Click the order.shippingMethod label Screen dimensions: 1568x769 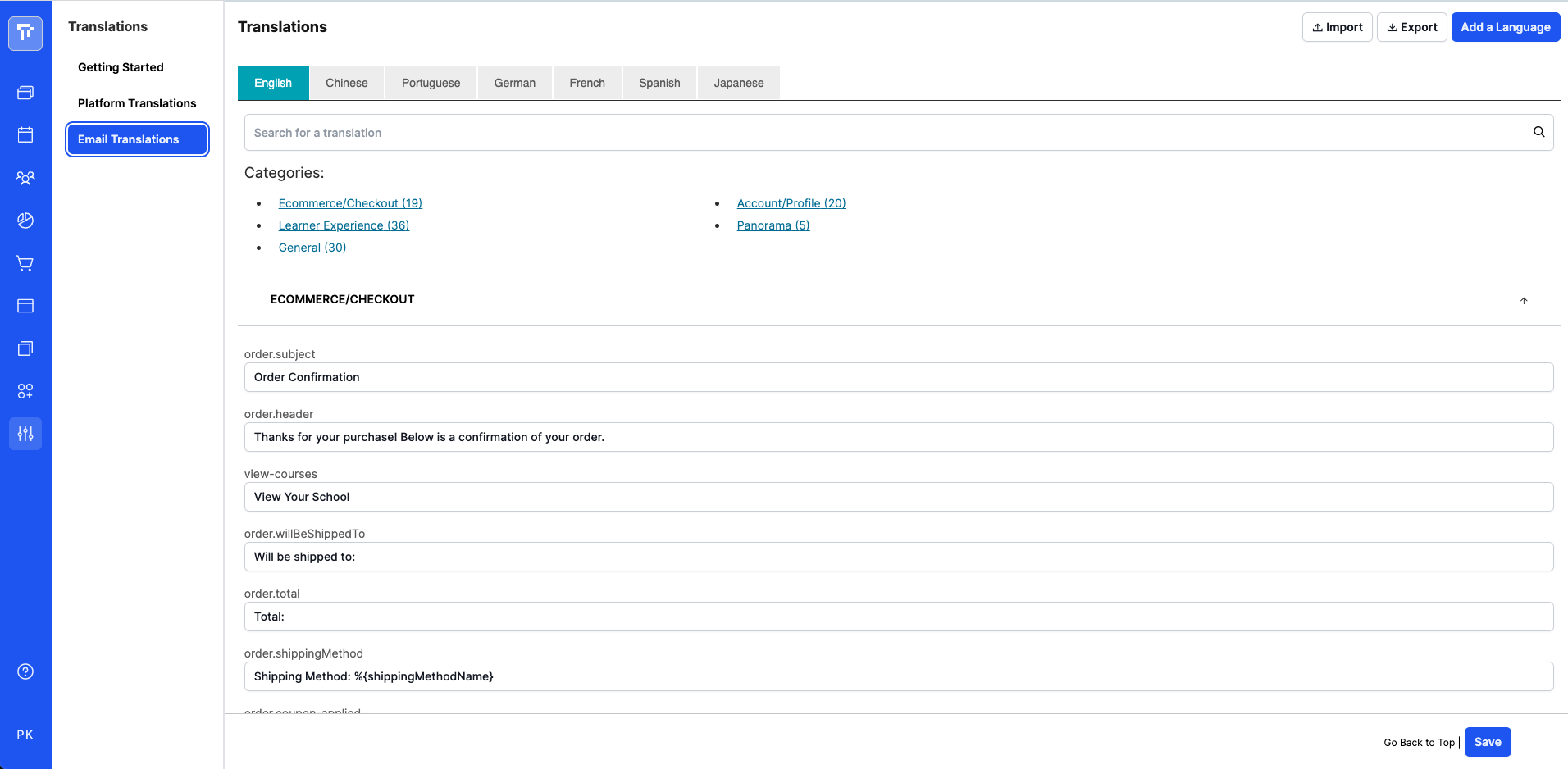[303, 653]
